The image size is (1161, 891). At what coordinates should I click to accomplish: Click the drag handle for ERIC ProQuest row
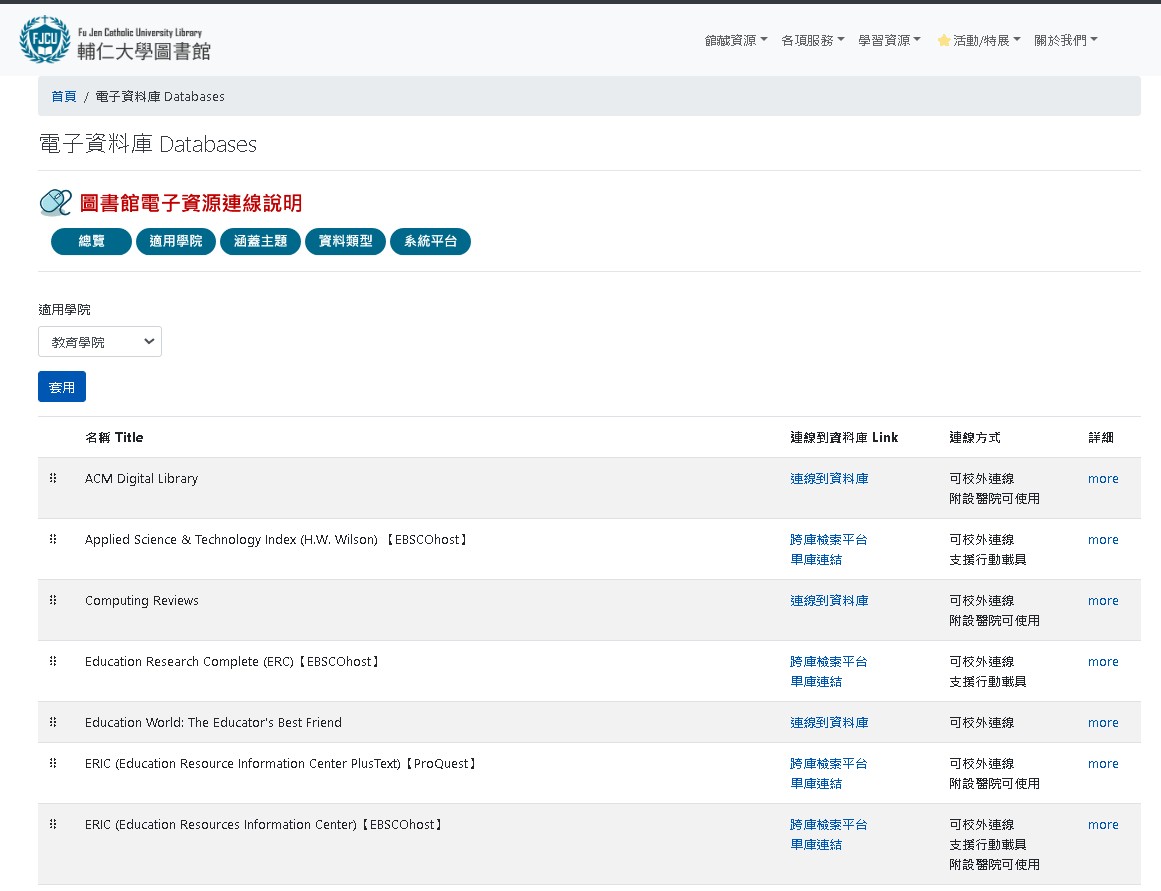click(x=53, y=763)
